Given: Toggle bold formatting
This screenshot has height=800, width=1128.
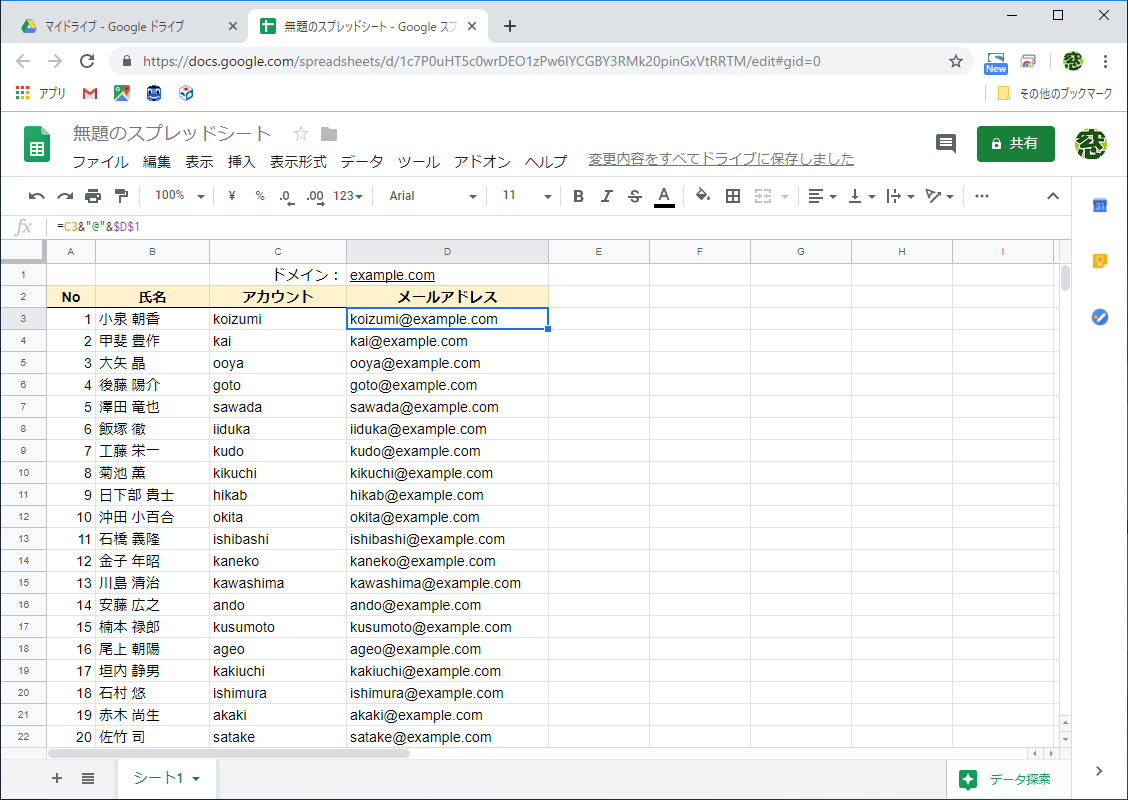Looking at the screenshot, I should click(578, 196).
